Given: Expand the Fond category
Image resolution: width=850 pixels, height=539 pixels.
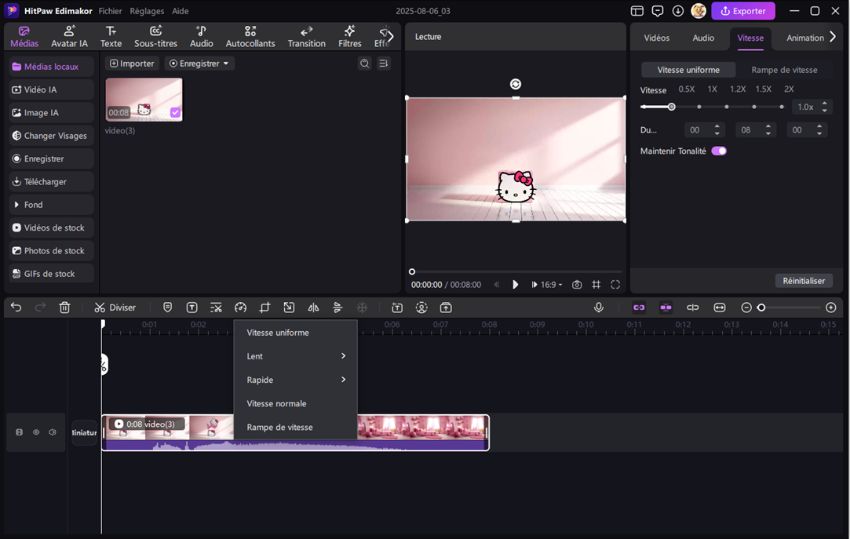Looking at the screenshot, I should point(51,204).
